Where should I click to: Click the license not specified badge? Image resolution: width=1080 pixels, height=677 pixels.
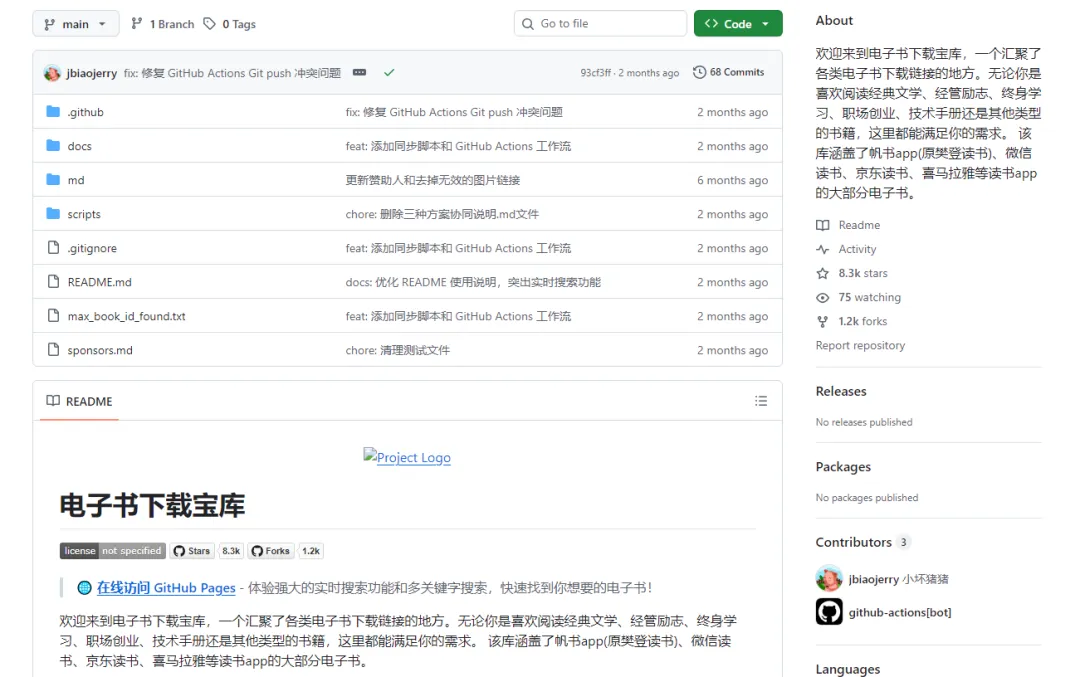click(x=113, y=551)
